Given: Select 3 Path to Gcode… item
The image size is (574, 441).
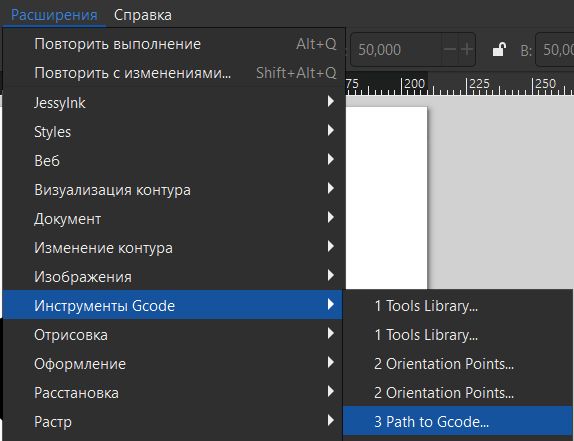Looking at the screenshot, I should 458,422.
